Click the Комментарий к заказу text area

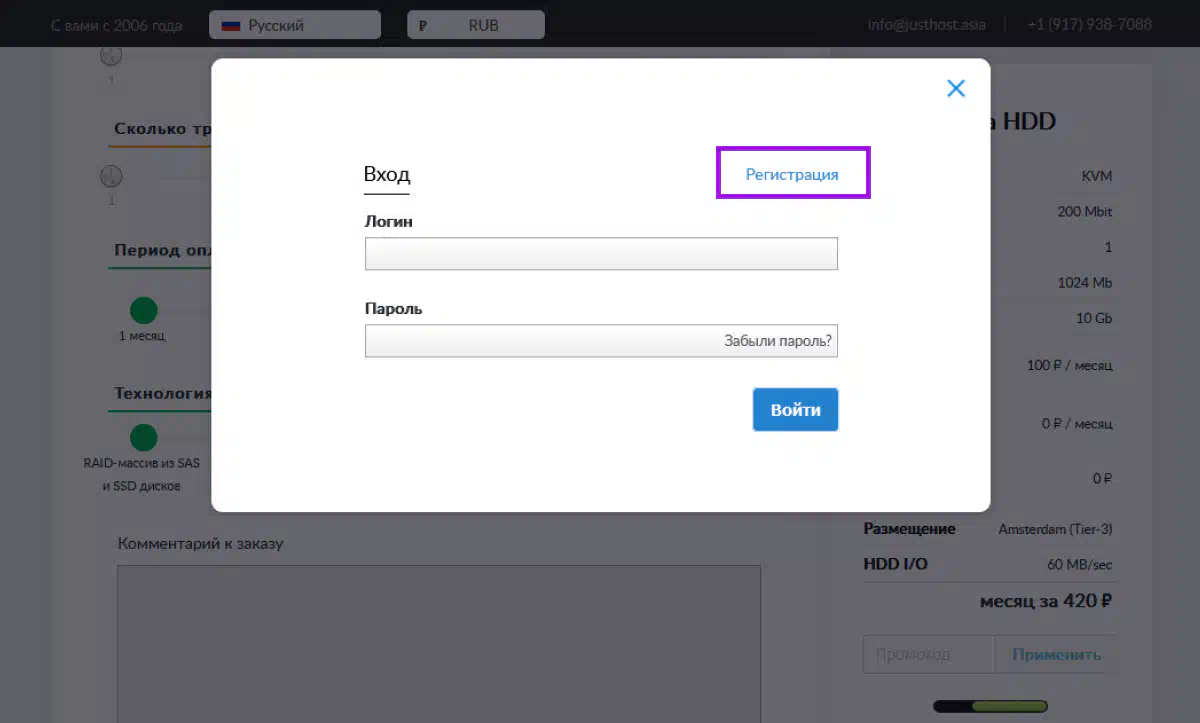click(439, 644)
